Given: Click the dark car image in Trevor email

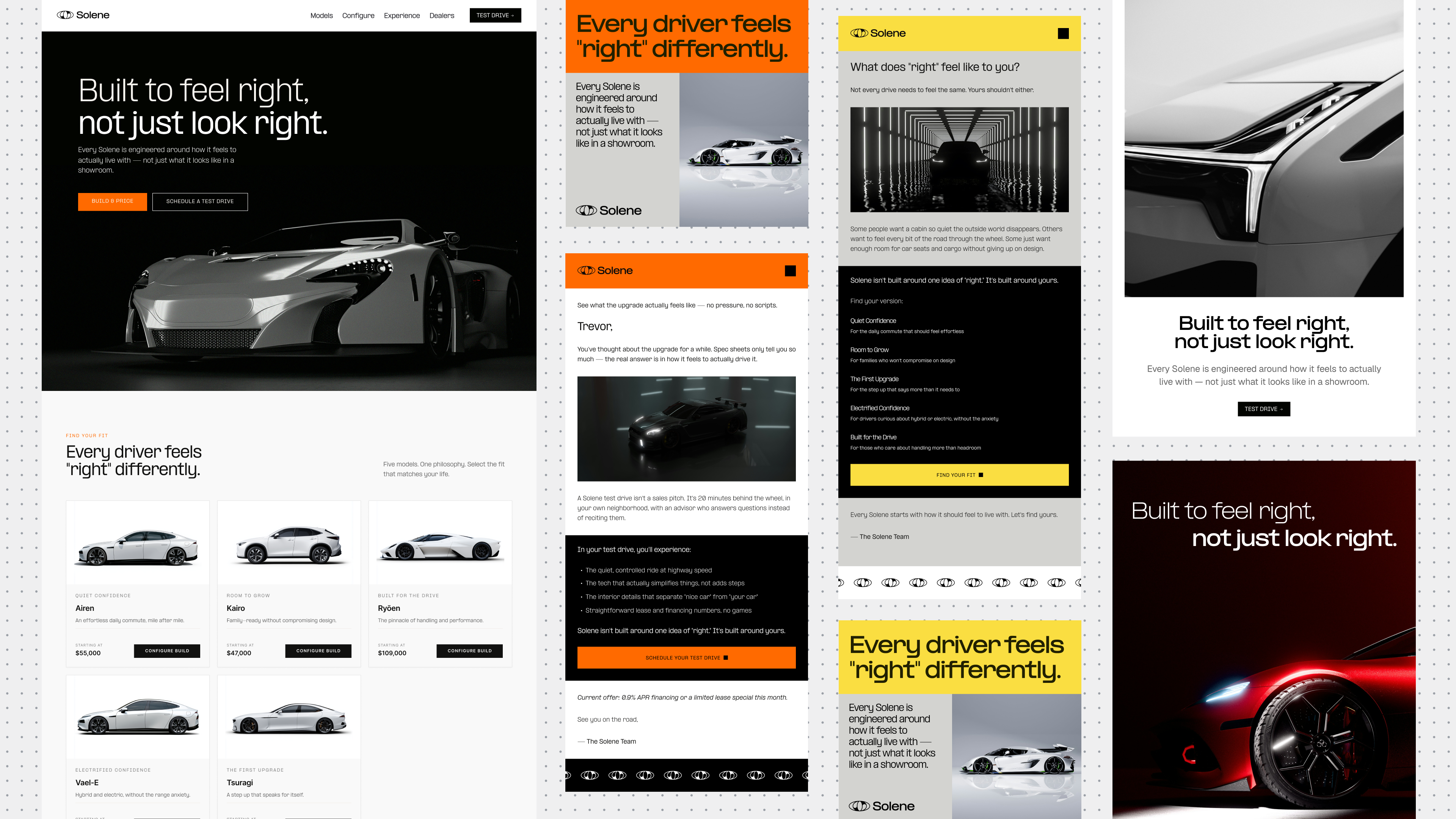Looking at the screenshot, I should tap(686, 428).
